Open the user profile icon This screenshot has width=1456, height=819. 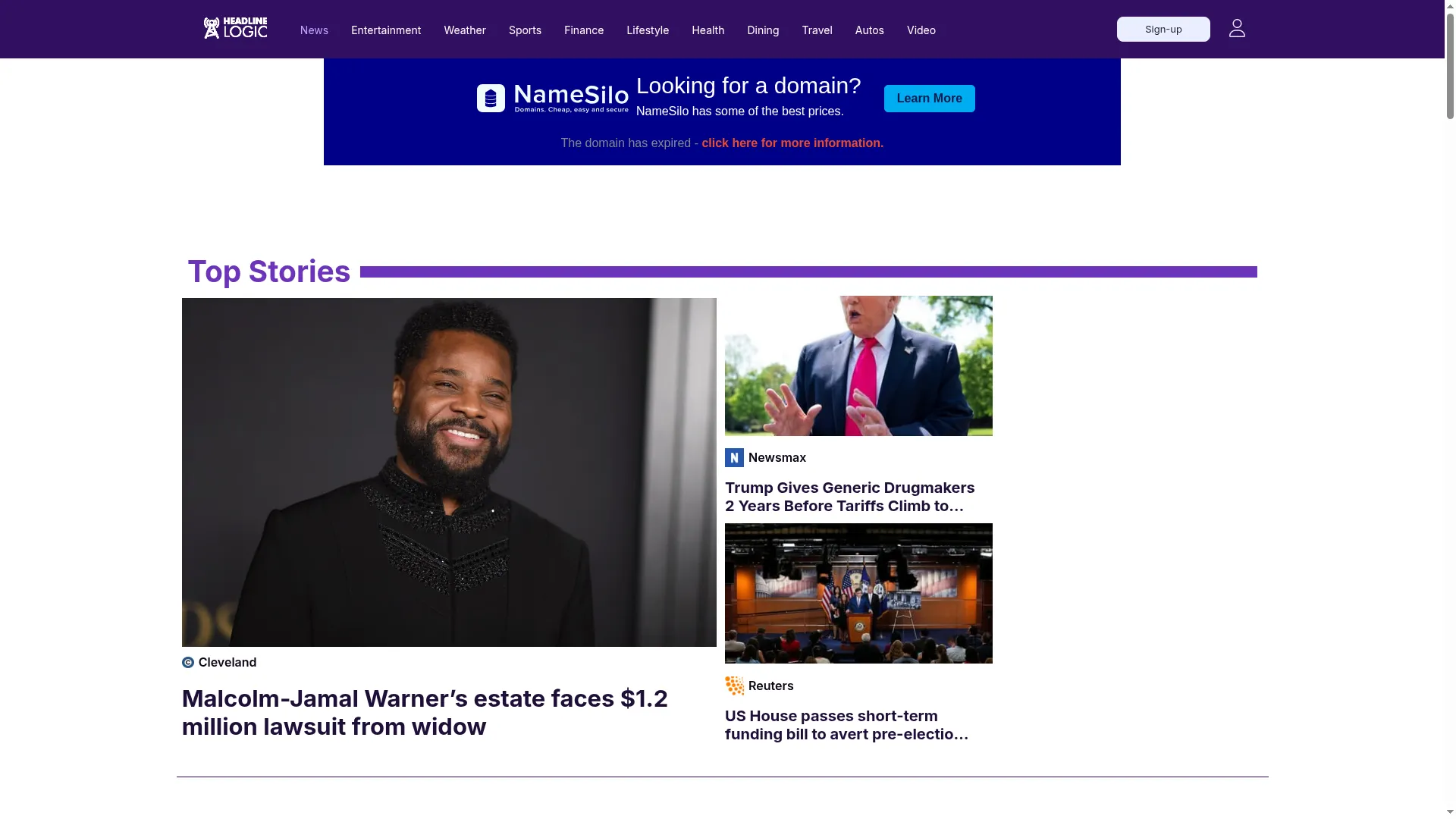(1237, 29)
